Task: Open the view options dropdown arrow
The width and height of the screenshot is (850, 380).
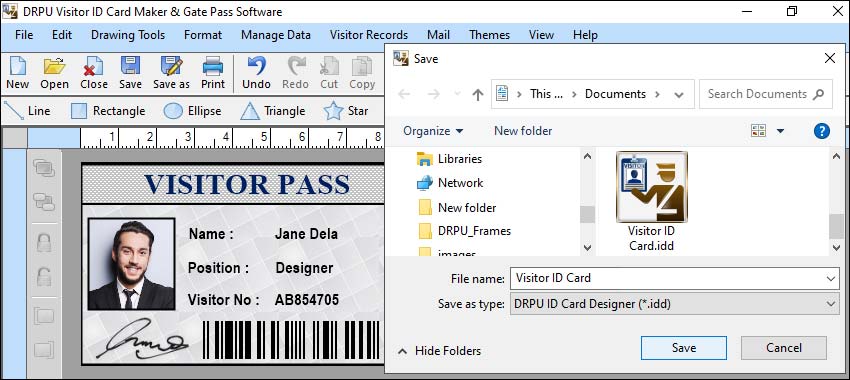Action: coord(781,131)
